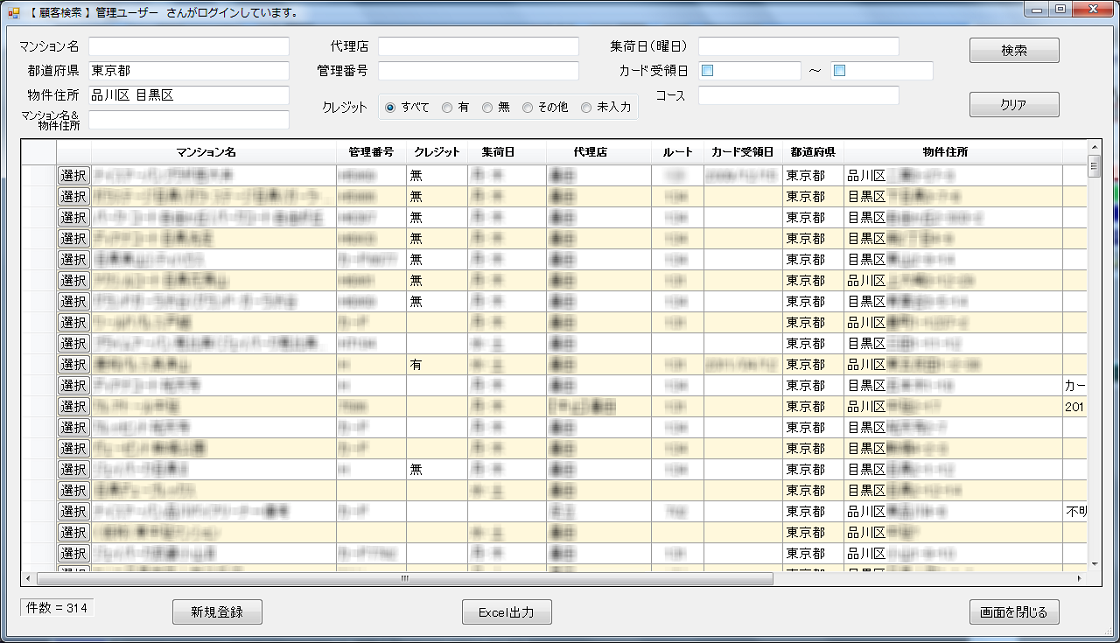Click the app icon in title bar

pyautogui.click(x=13, y=11)
